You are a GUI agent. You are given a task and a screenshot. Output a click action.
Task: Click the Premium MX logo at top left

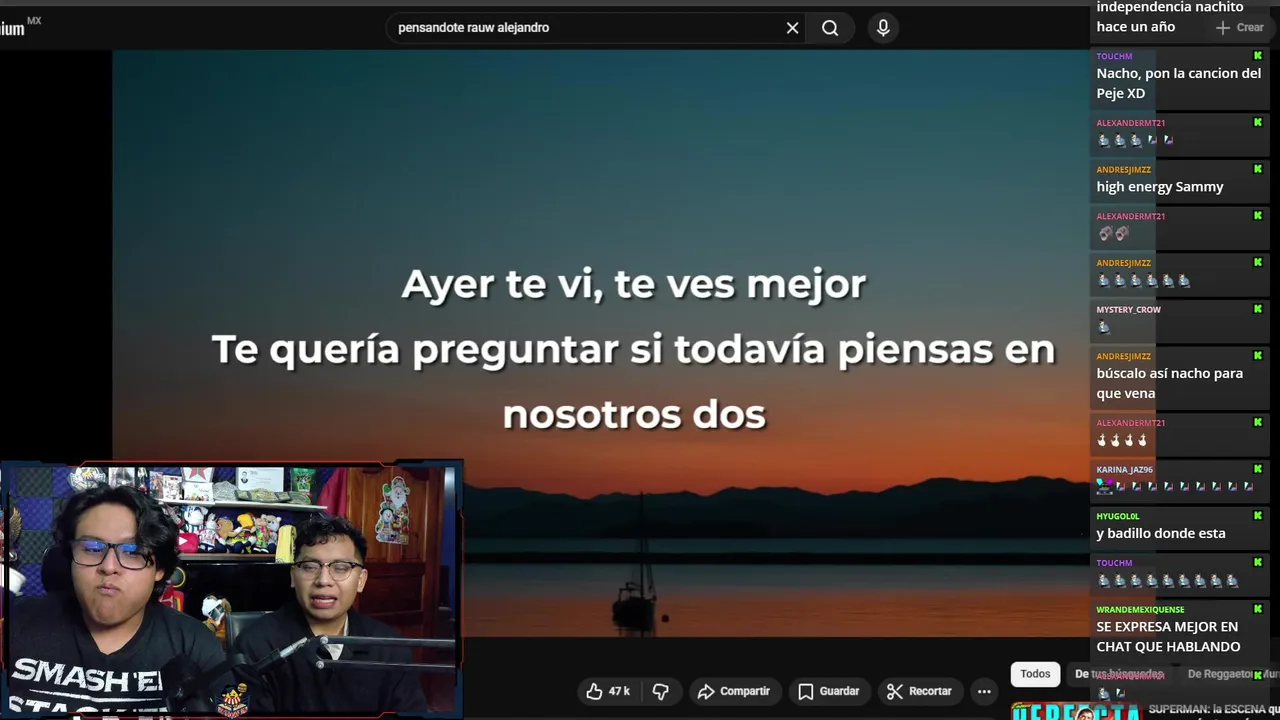pos(20,26)
